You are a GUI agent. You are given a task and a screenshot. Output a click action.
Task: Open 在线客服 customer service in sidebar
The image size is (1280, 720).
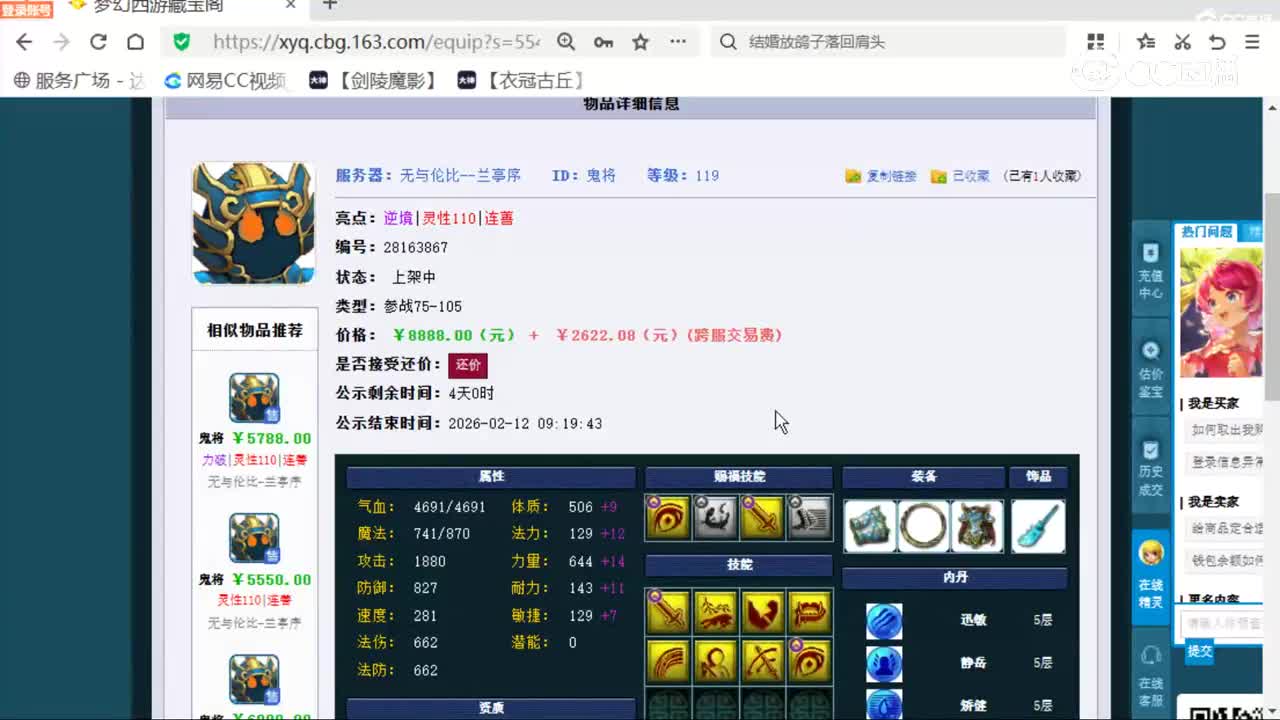click(x=1151, y=672)
